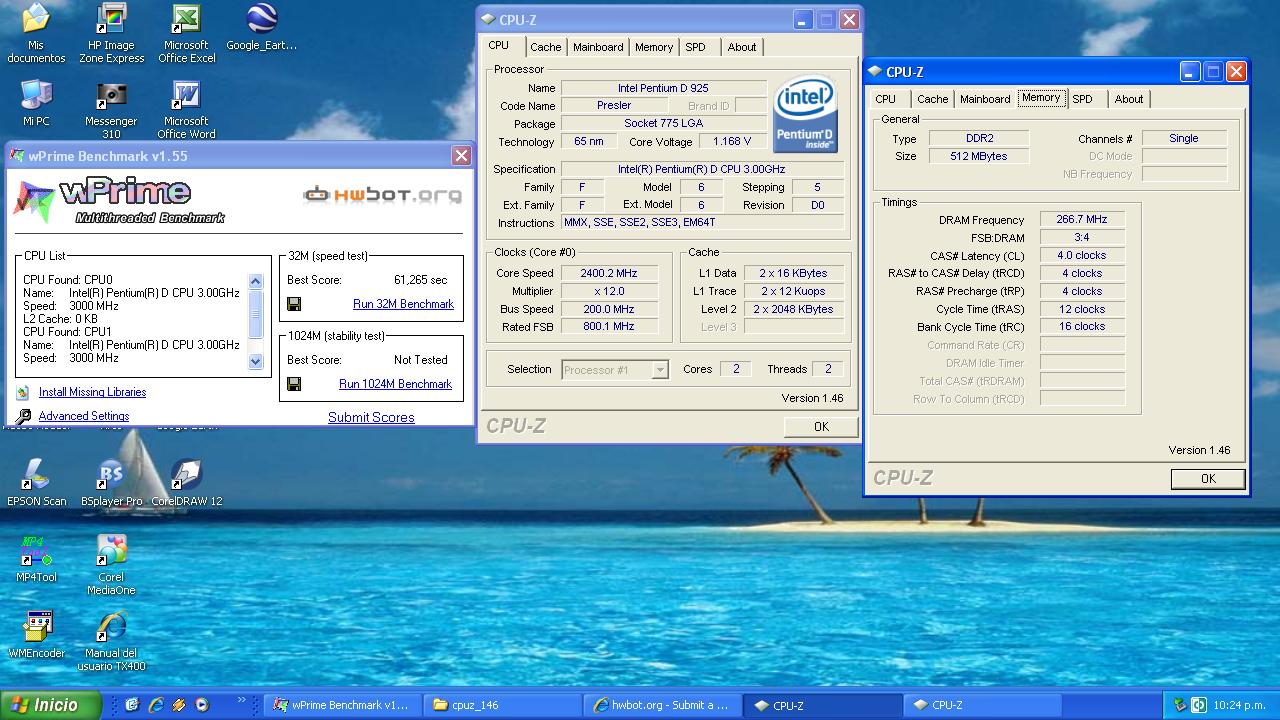This screenshot has height=720, width=1280.
Task: Click Run 1024M Benchmark link
Action: (x=395, y=384)
